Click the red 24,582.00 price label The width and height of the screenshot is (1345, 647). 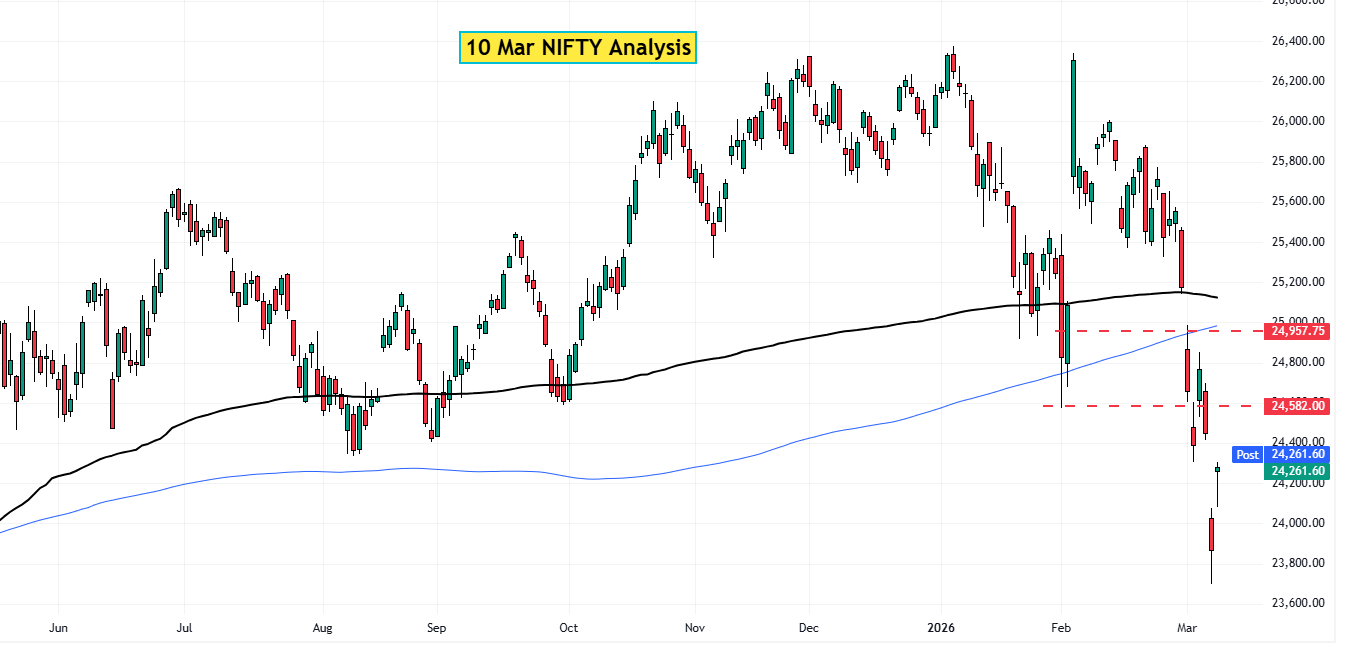coord(1297,406)
